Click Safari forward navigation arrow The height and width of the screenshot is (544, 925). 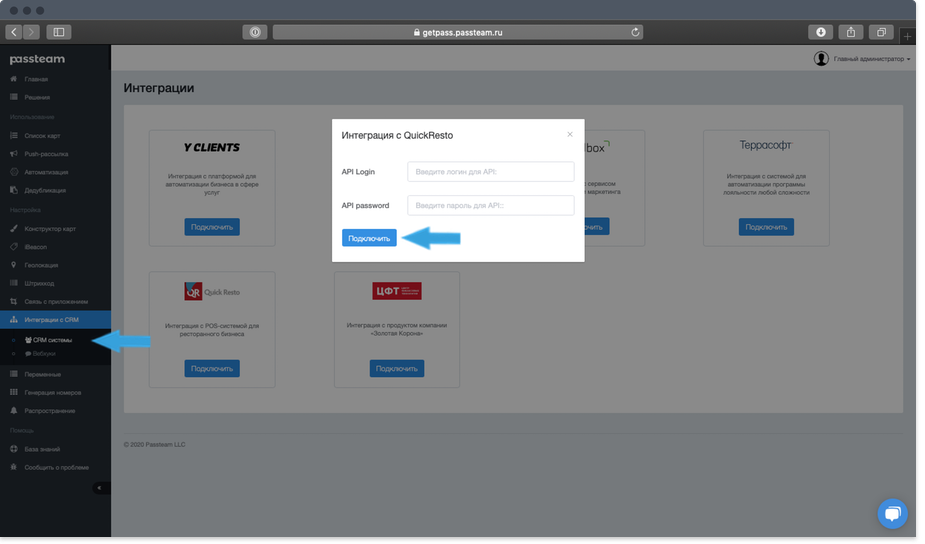coord(31,32)
